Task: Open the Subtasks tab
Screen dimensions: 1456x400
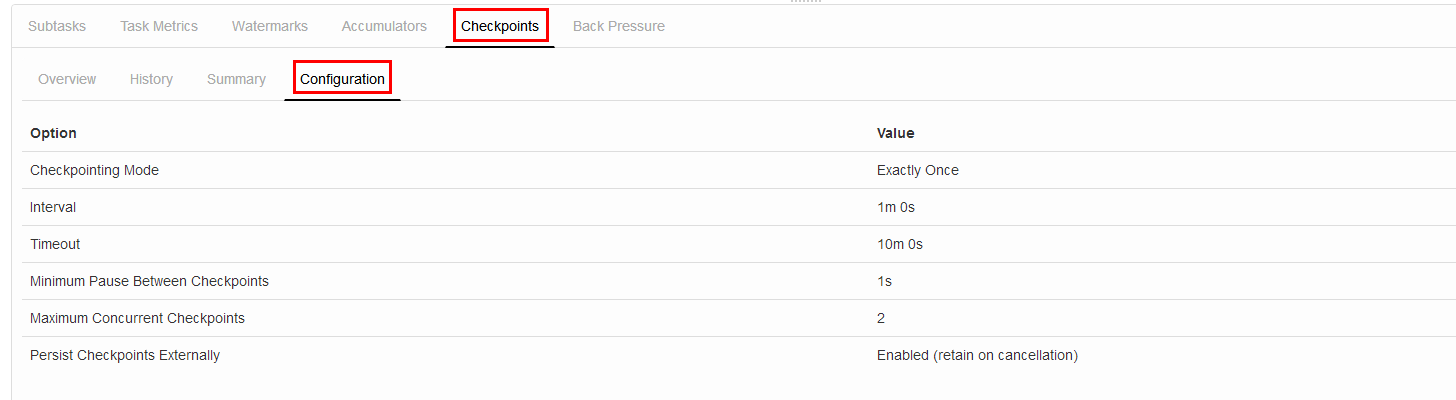Action: (57, 26)
